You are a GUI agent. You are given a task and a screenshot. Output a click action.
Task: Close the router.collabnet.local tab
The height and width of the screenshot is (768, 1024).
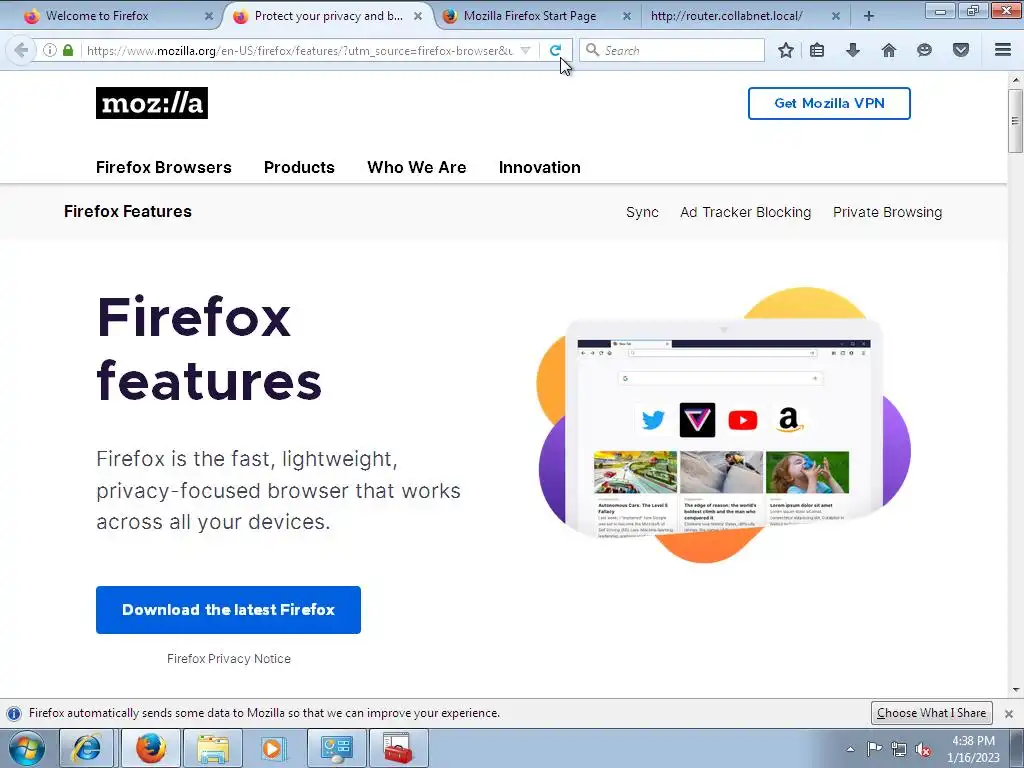[x=835, y=16]
